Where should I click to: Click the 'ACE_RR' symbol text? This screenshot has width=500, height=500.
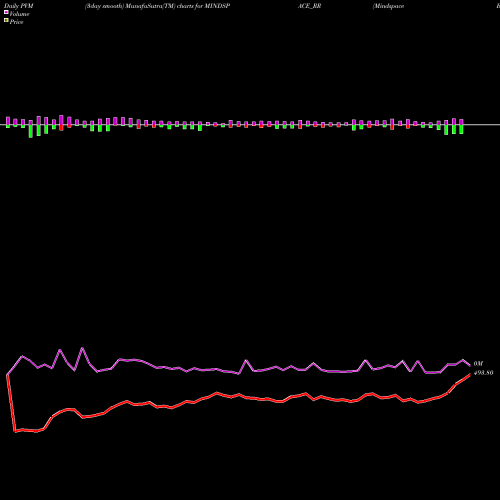coord(309,6)
